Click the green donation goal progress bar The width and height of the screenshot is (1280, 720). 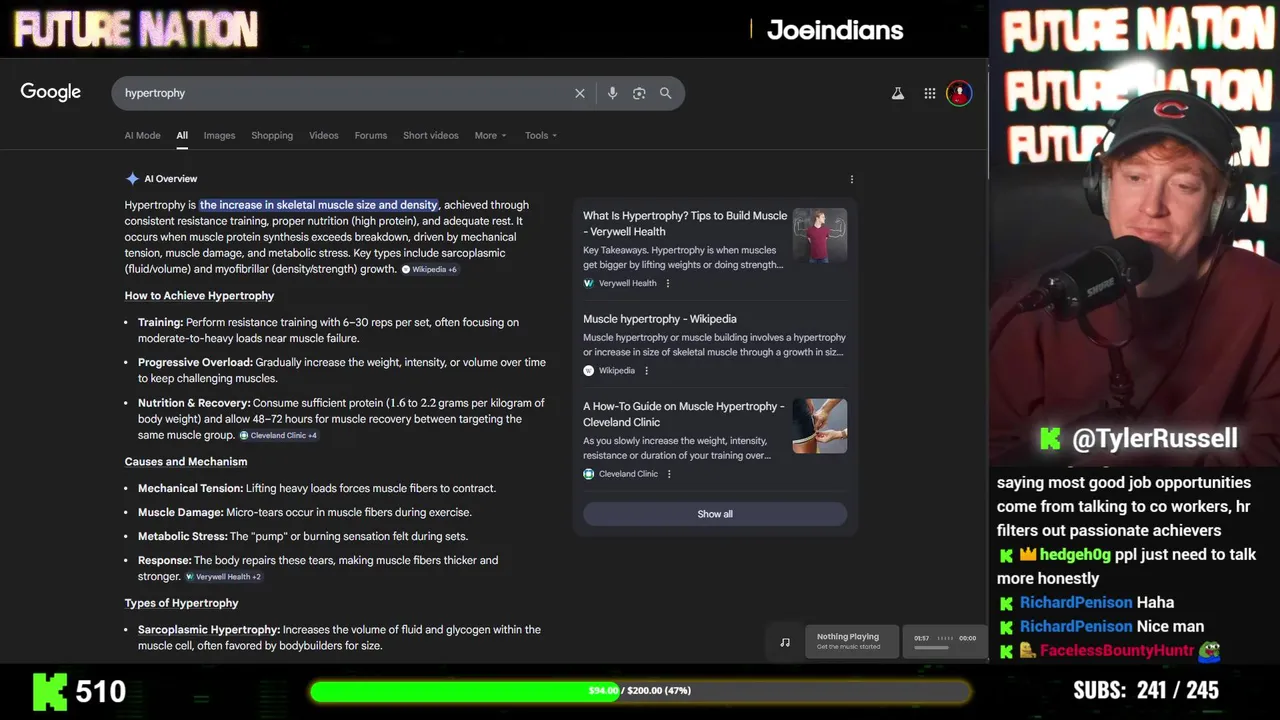(640, 691)
